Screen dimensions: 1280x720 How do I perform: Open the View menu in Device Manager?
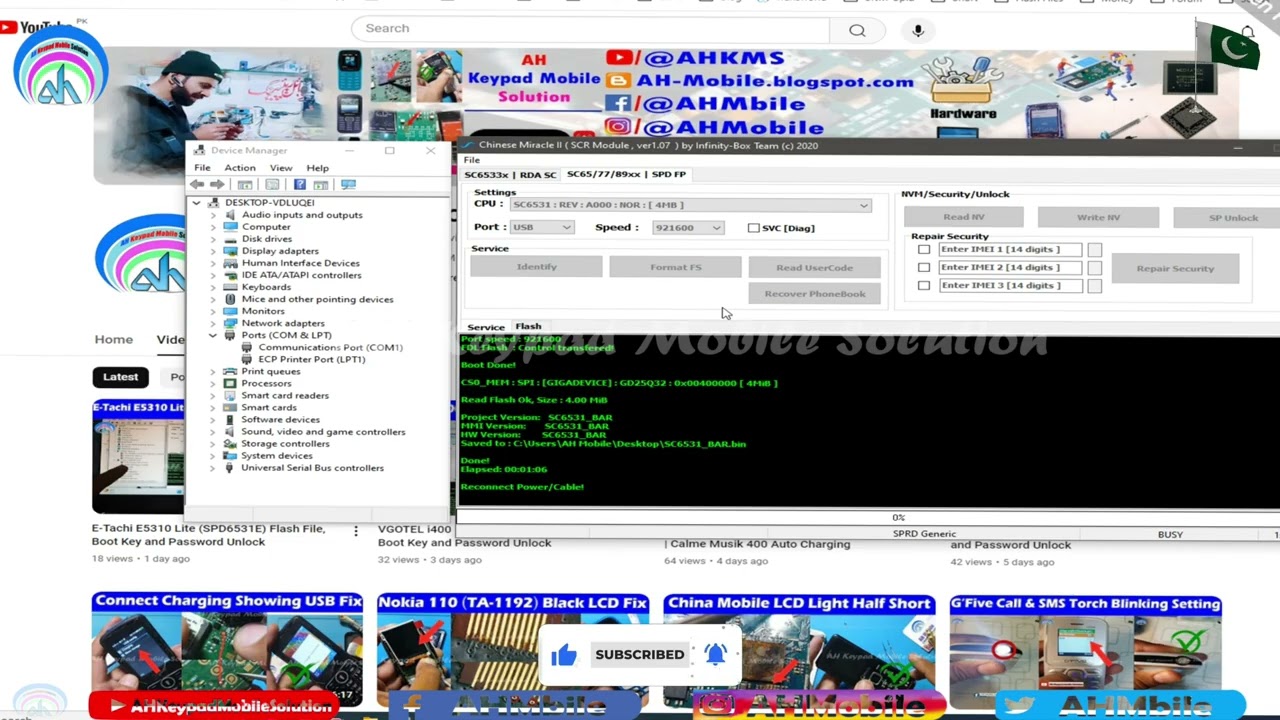281,168
